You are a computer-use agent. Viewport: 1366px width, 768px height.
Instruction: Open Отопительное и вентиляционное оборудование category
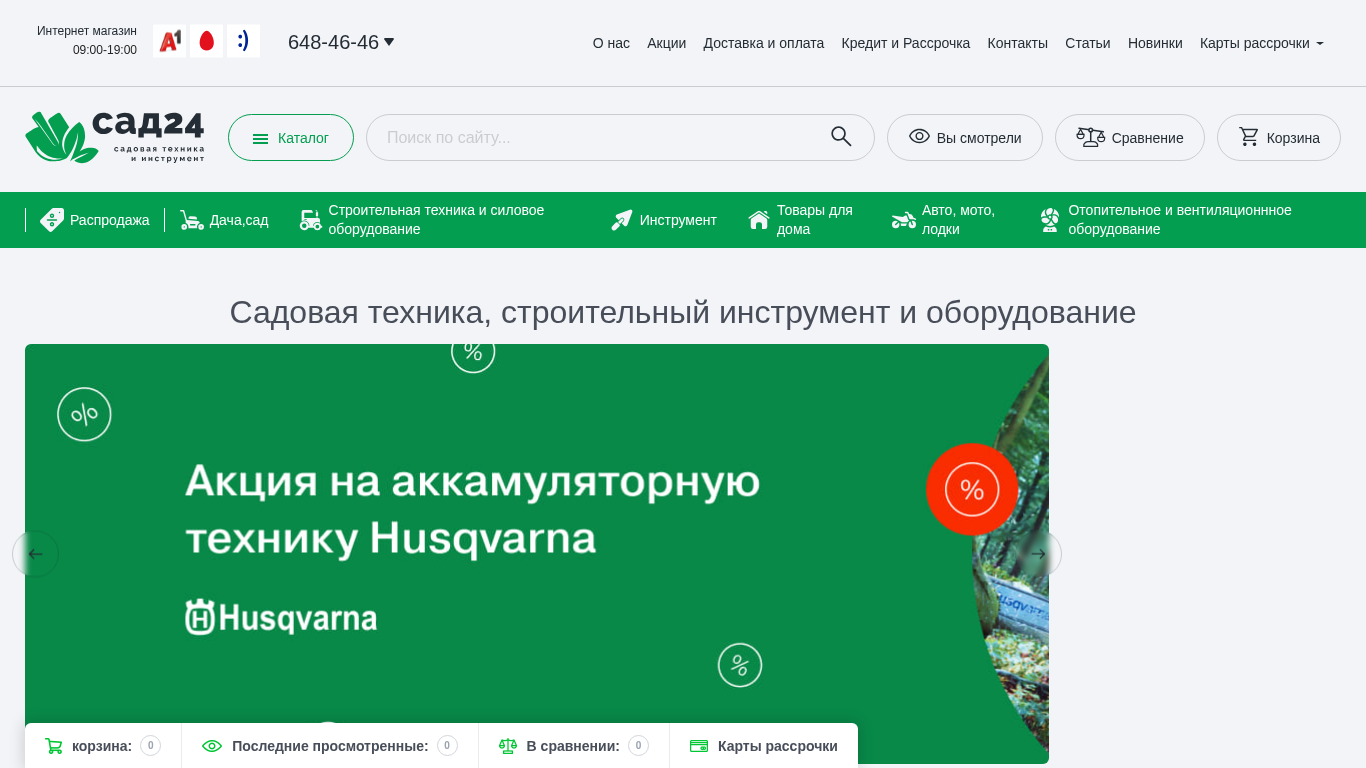[1178, 220]
